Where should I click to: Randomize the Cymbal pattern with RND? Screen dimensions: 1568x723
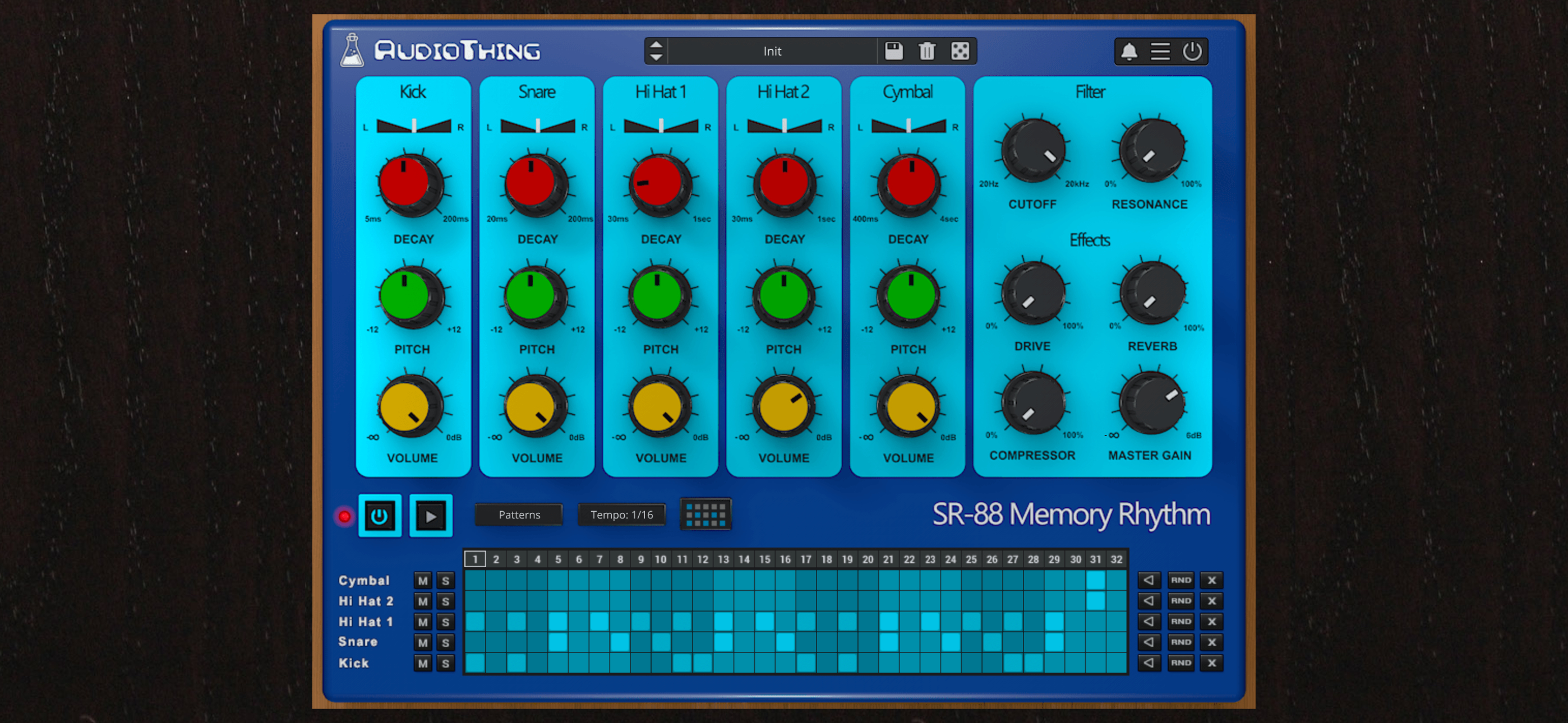coord(1180,580)
